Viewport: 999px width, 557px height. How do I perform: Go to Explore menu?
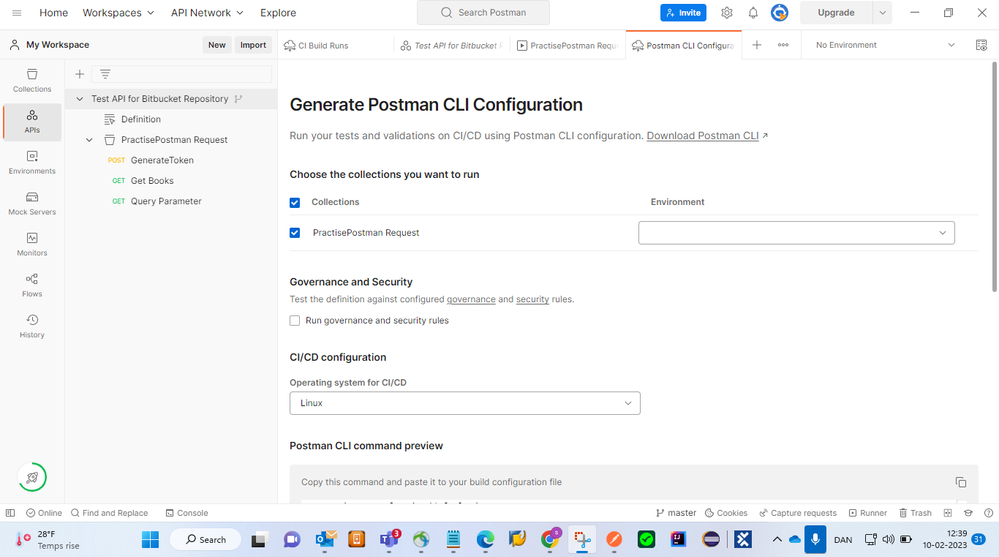278,13
